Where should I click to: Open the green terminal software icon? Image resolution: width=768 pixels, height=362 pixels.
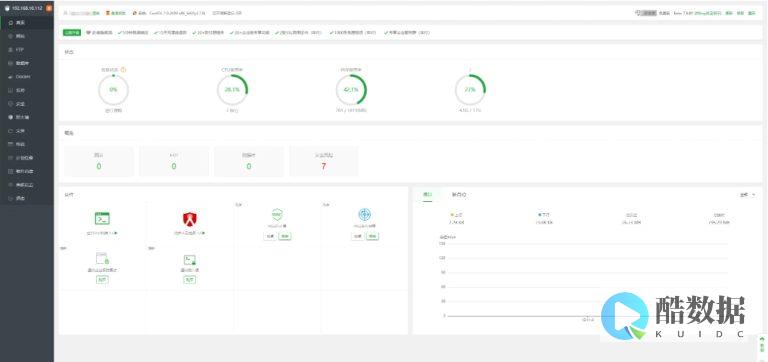click(x=102, y=218)
